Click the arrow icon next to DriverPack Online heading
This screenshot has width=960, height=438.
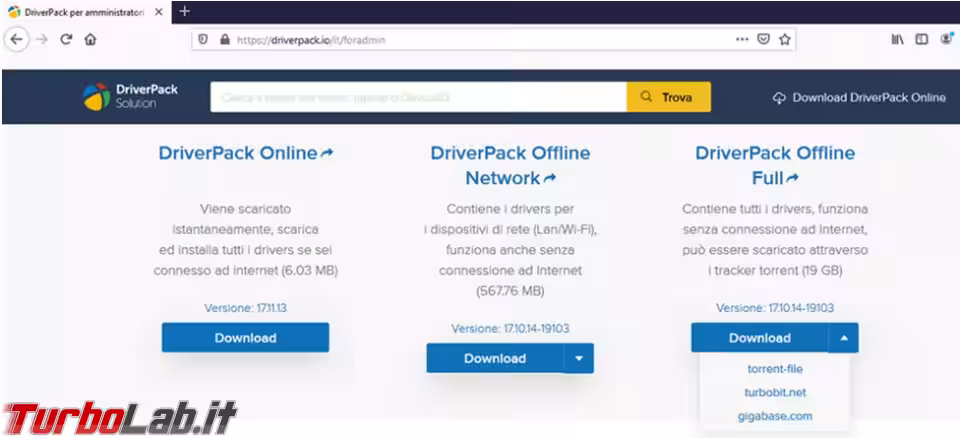328,153
